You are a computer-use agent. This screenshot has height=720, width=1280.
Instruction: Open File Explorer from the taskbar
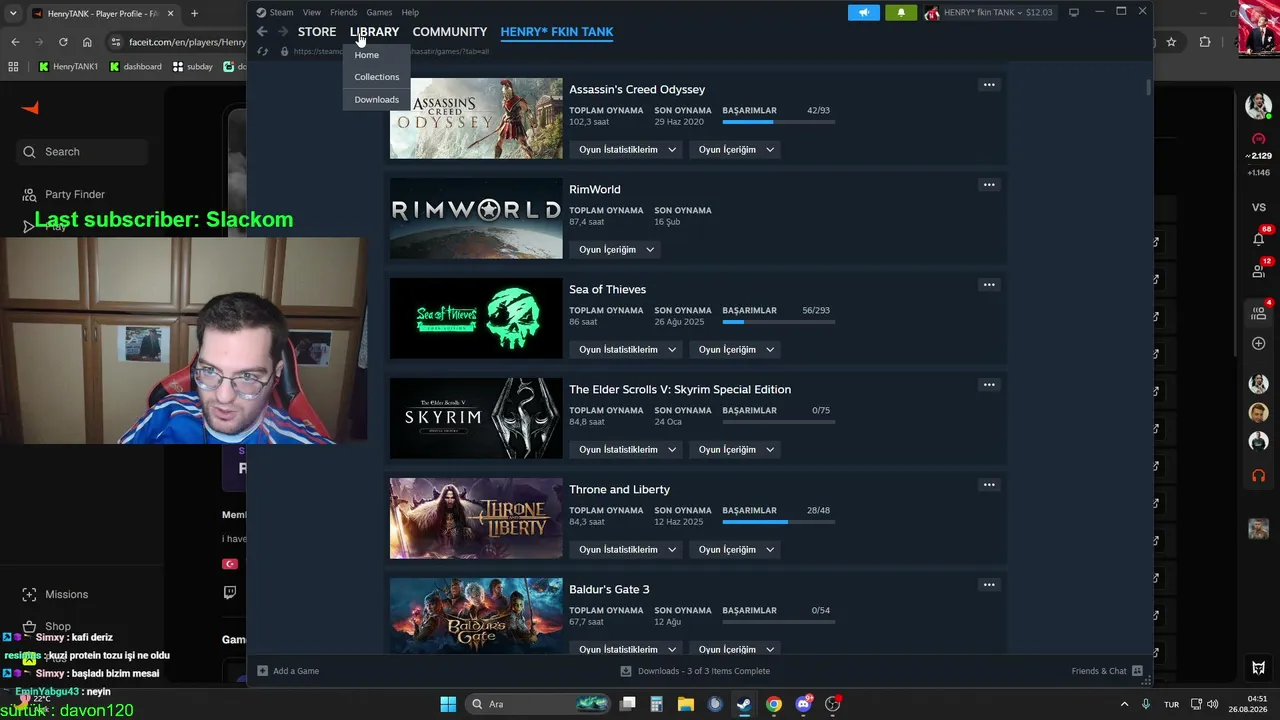[686, 704]
